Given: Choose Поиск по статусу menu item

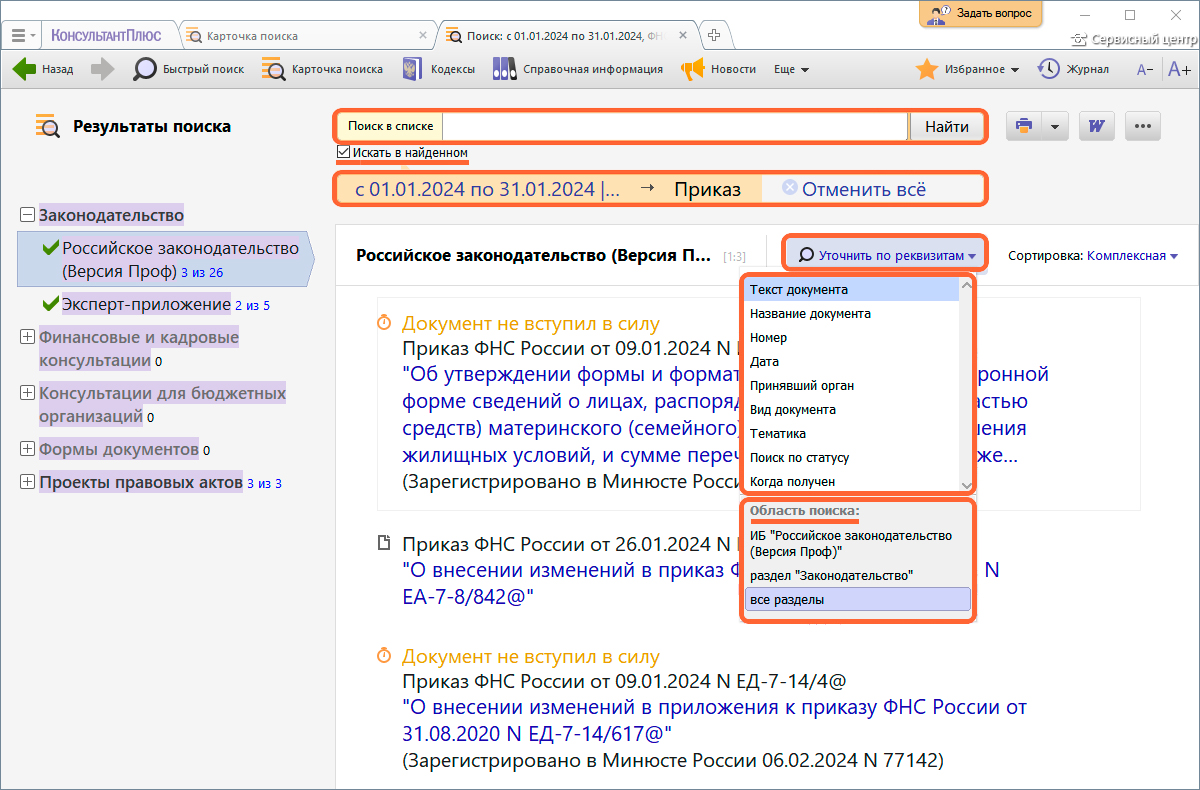Looking at the screenshot, I should (852, 458).
